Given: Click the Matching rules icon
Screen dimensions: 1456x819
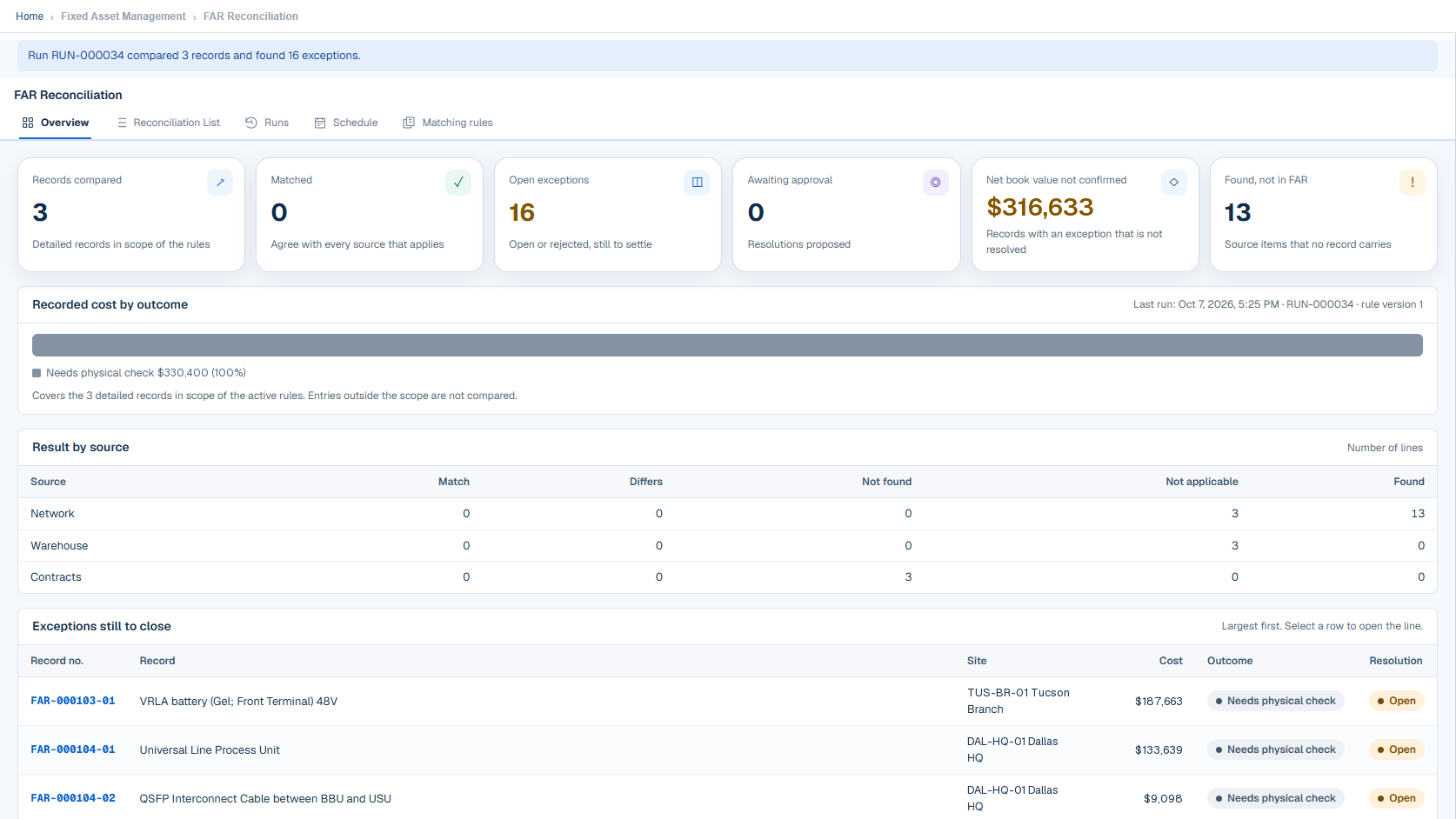Looking at the screenshot, I should tap(409, 123).
